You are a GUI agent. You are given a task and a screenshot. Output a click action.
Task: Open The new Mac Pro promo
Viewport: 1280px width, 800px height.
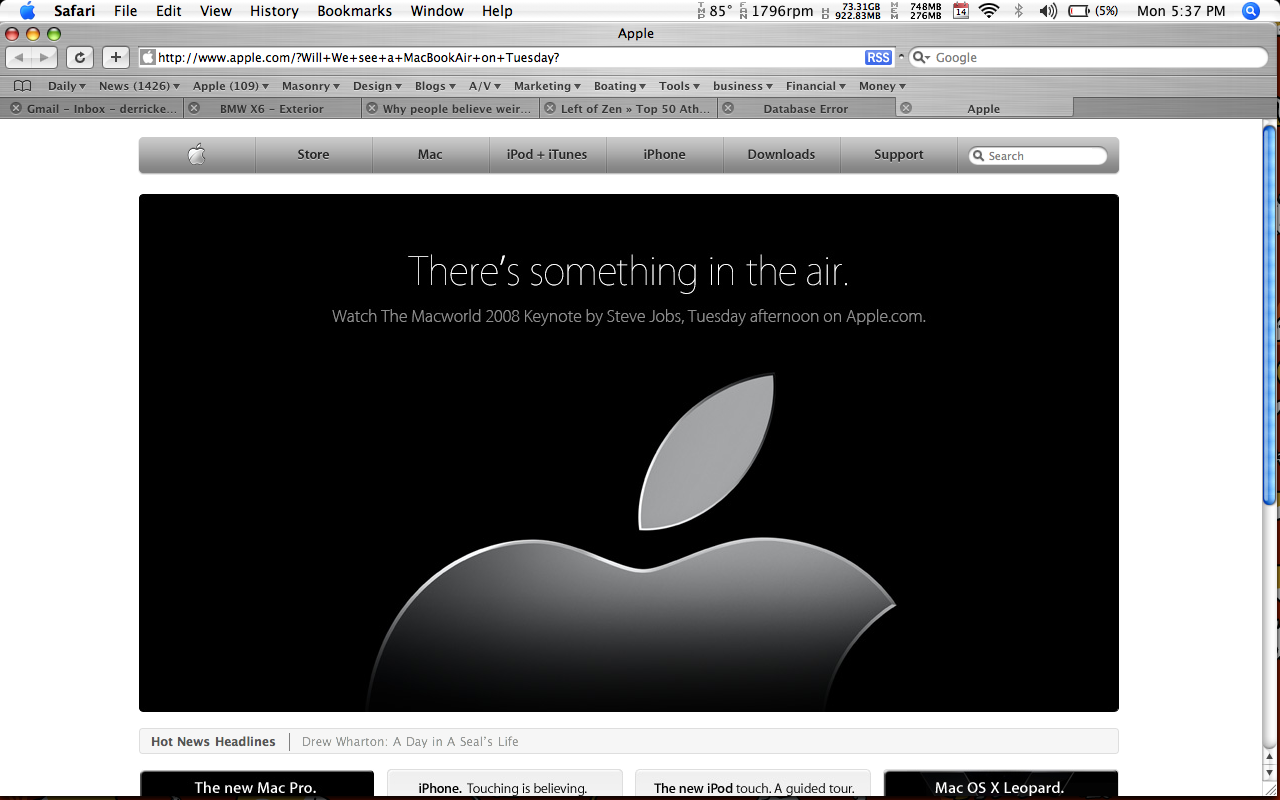click(256, 785)
